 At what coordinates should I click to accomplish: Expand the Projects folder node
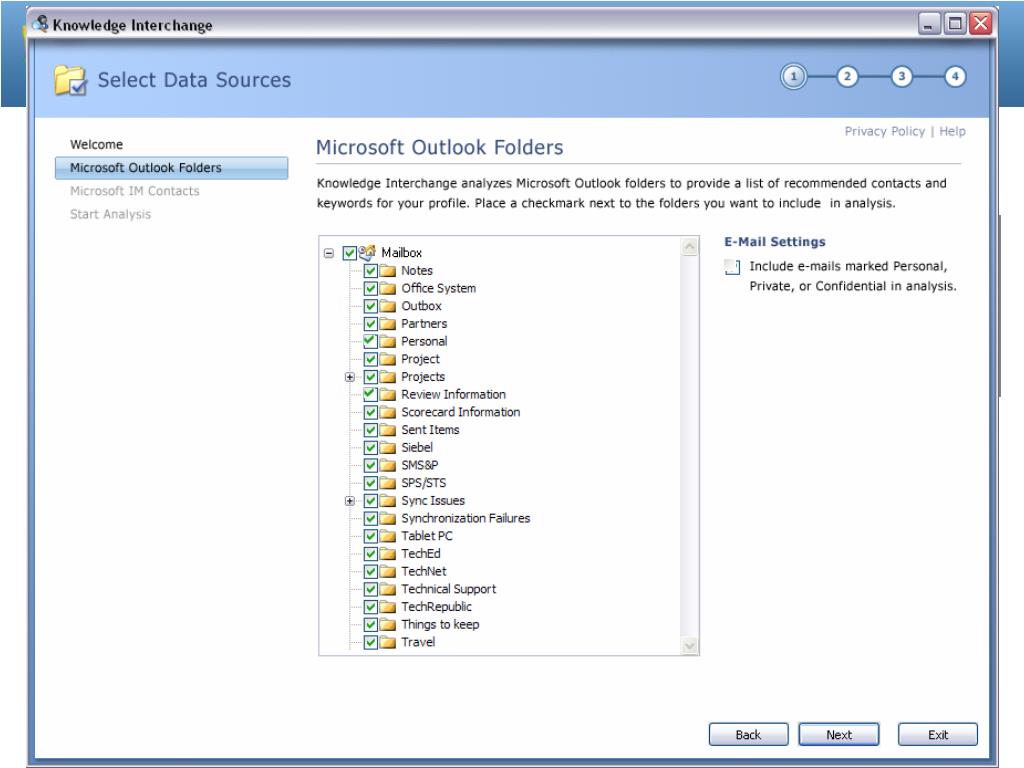click(350, 377)
